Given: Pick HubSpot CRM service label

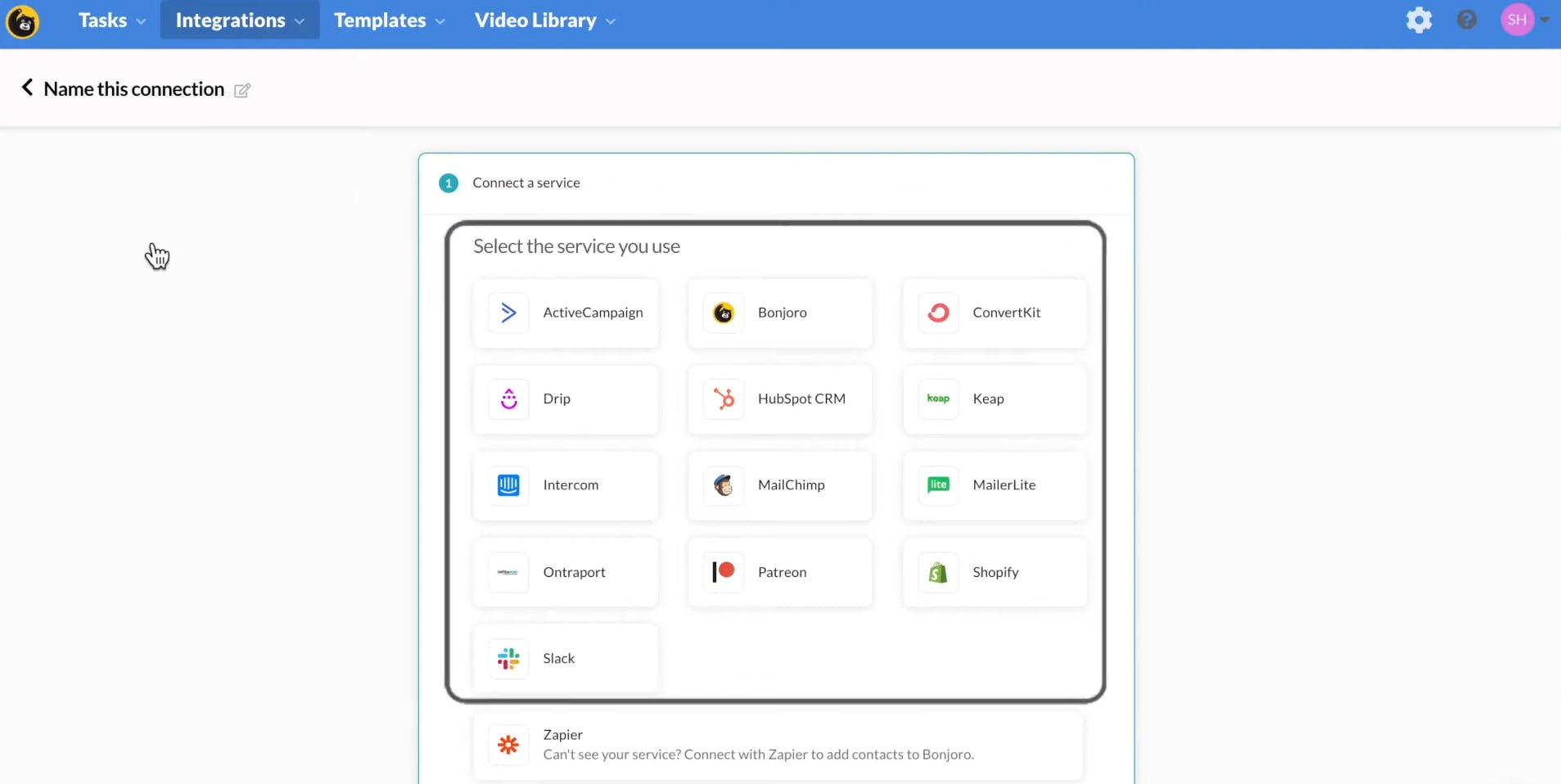Looking at the screenshot, I should [801, 399].
